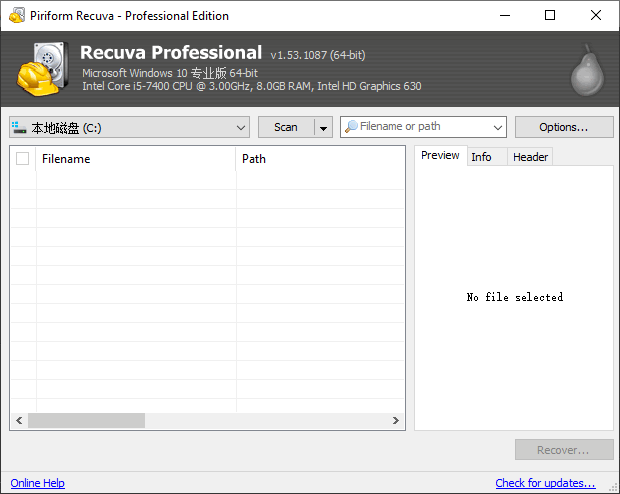The image size is (620, 494).
Task: Click the magnifier icon in filename box
Action: click(351, 126)
